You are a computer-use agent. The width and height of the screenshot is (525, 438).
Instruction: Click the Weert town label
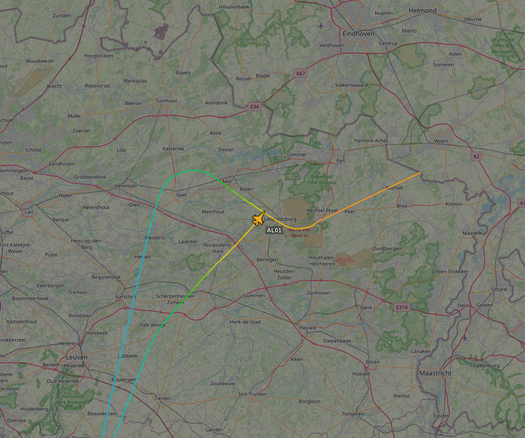[441, 141]
